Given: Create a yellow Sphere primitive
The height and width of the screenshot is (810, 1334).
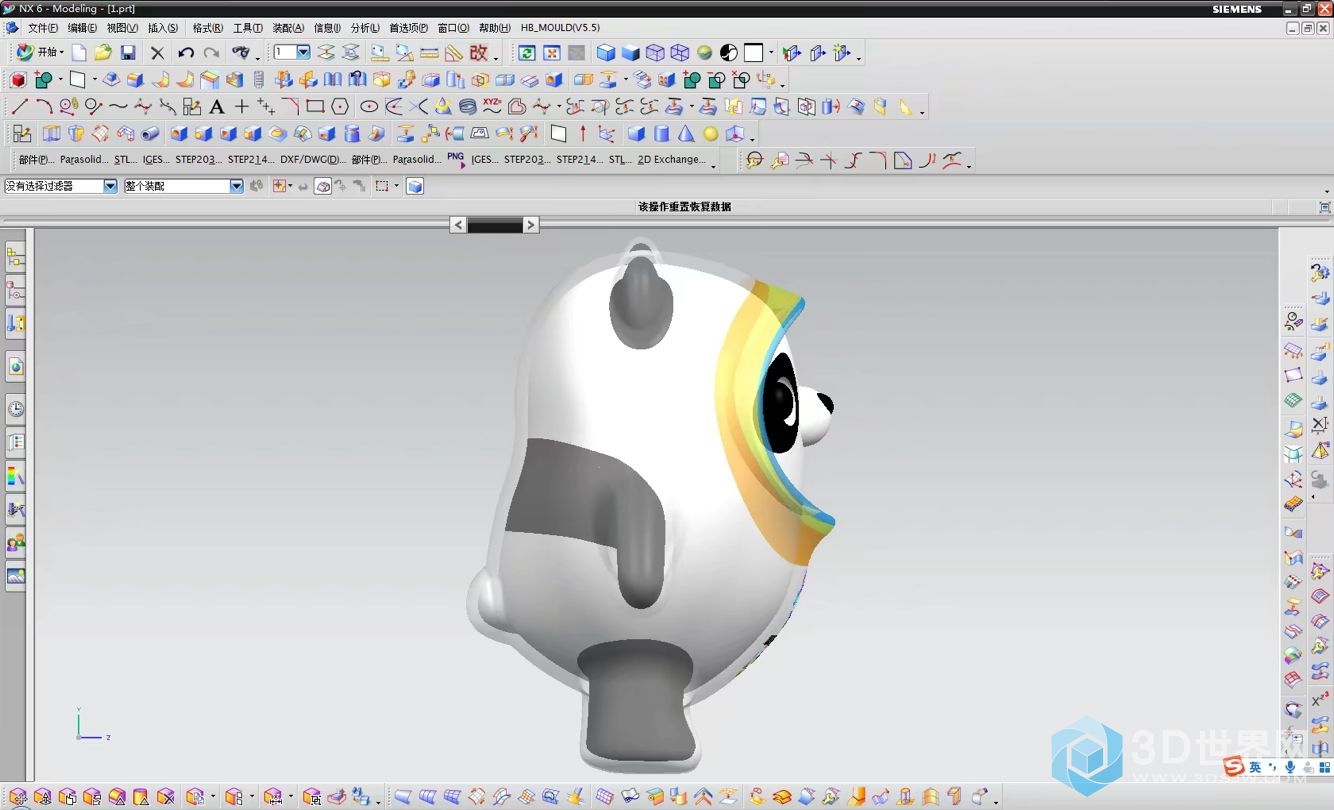Looking at the screenshot, I should (x=711, y=133).
